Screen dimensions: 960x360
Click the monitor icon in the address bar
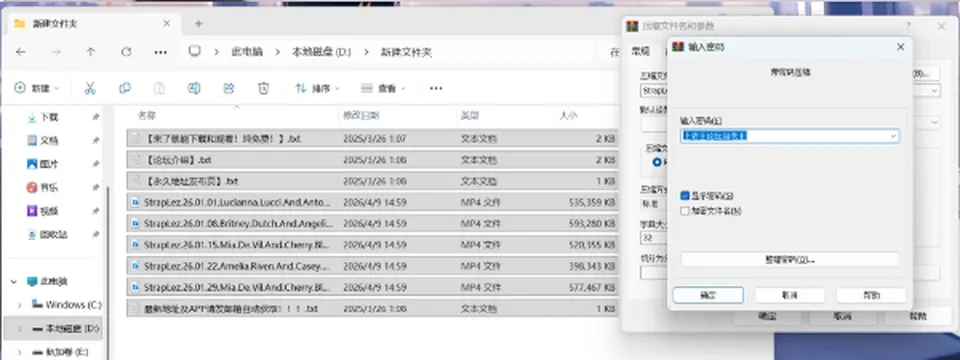[195, 51]
